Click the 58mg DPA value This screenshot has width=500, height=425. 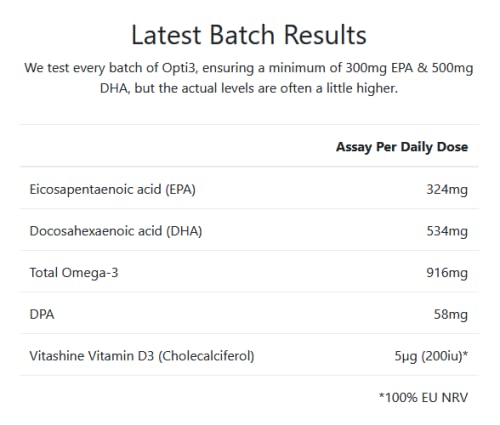[451, 314]
